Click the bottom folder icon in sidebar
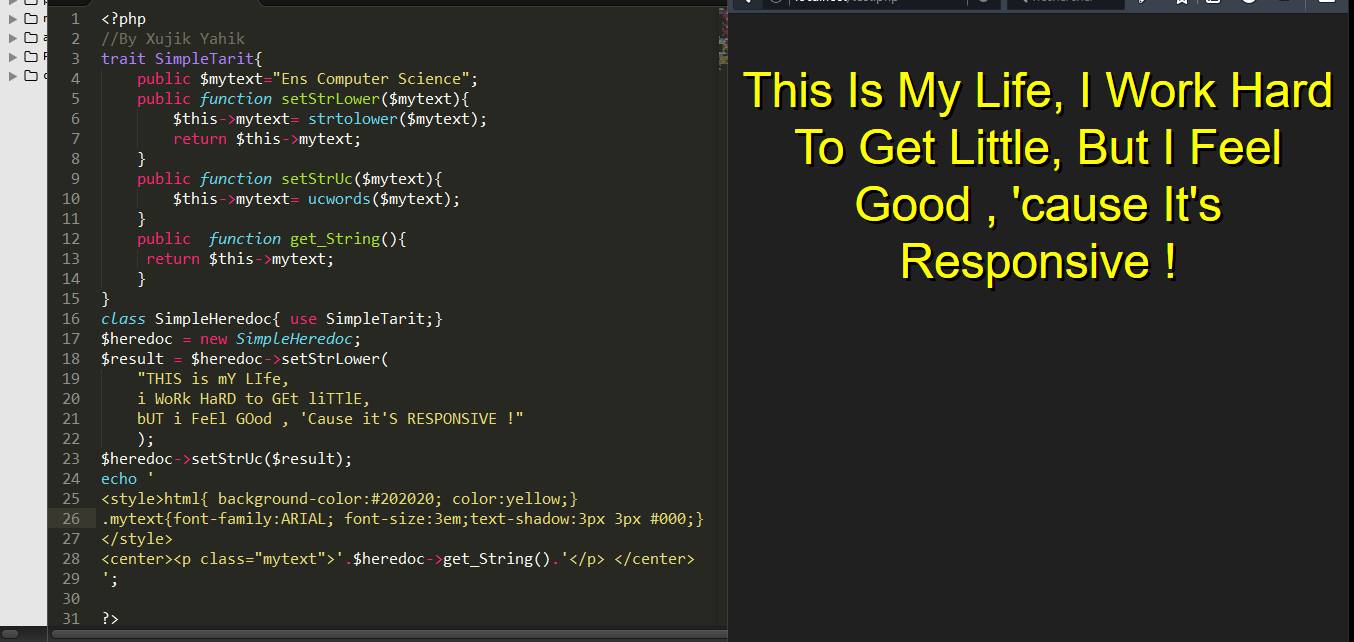The height and width of the screenshot is (642, 1354). (x=30, y=76)
